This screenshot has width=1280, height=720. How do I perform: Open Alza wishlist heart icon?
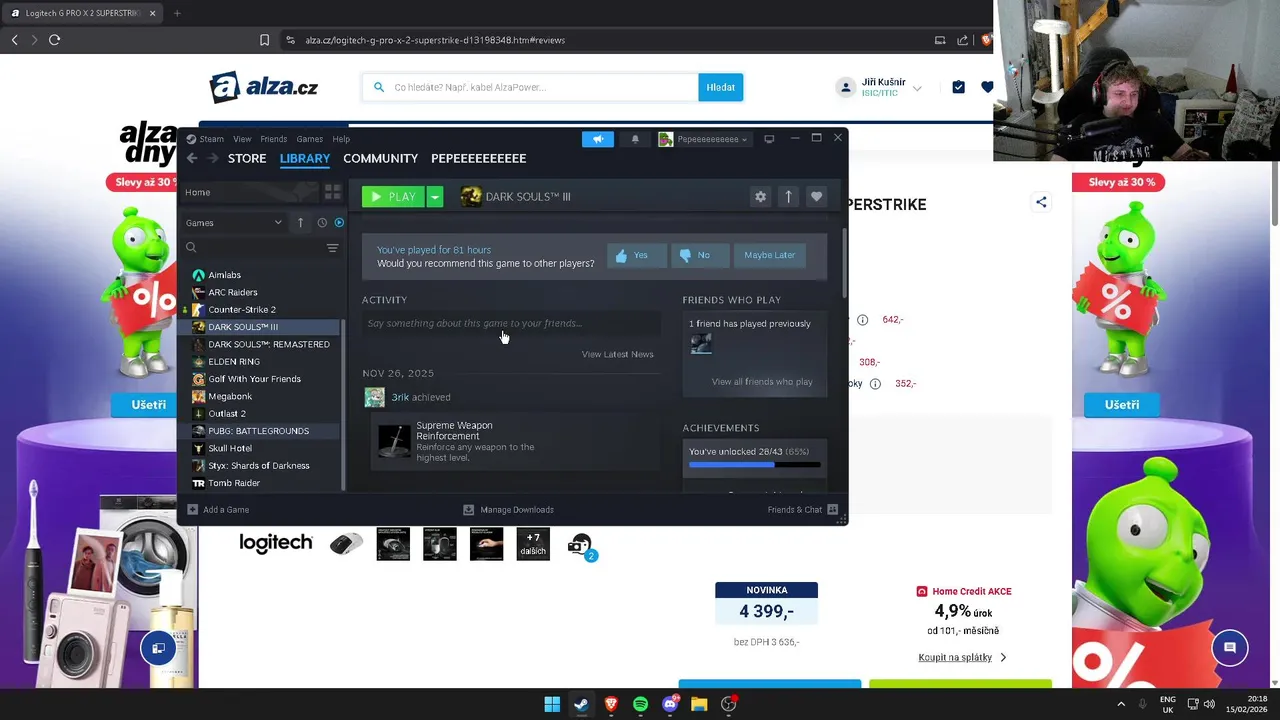987,87
